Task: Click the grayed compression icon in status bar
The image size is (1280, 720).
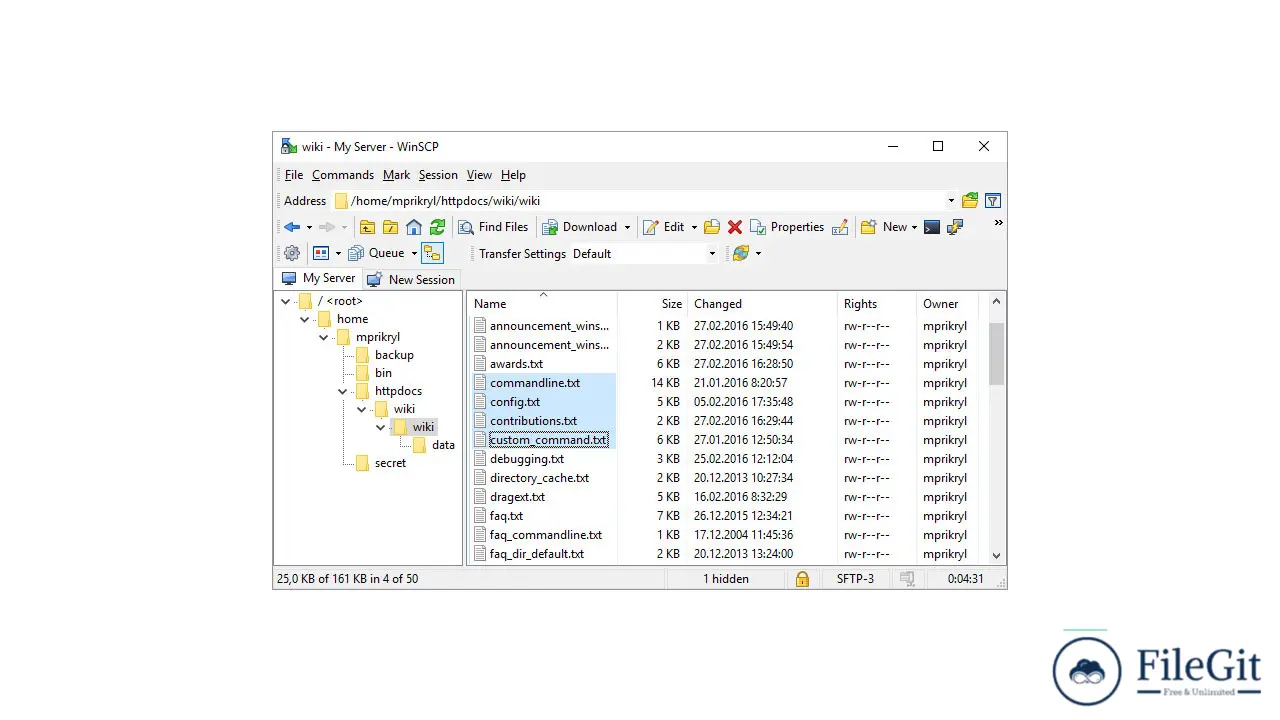Action: click(907, 579)
